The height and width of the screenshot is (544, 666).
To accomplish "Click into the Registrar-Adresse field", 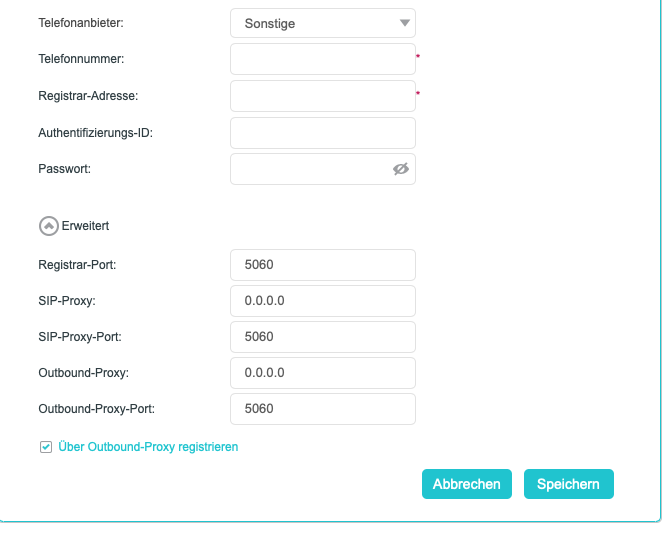I will pos(322,96).
